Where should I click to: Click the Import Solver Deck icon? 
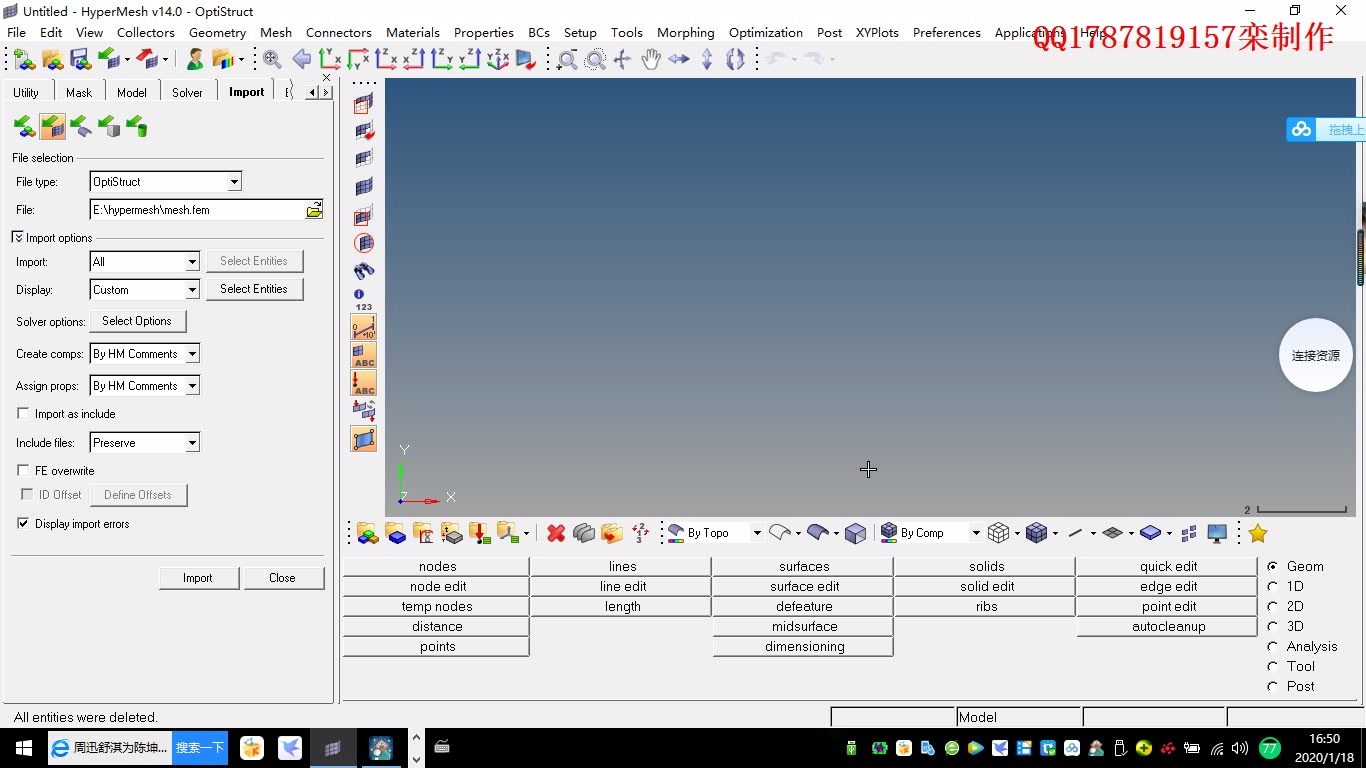pos(52,127)
